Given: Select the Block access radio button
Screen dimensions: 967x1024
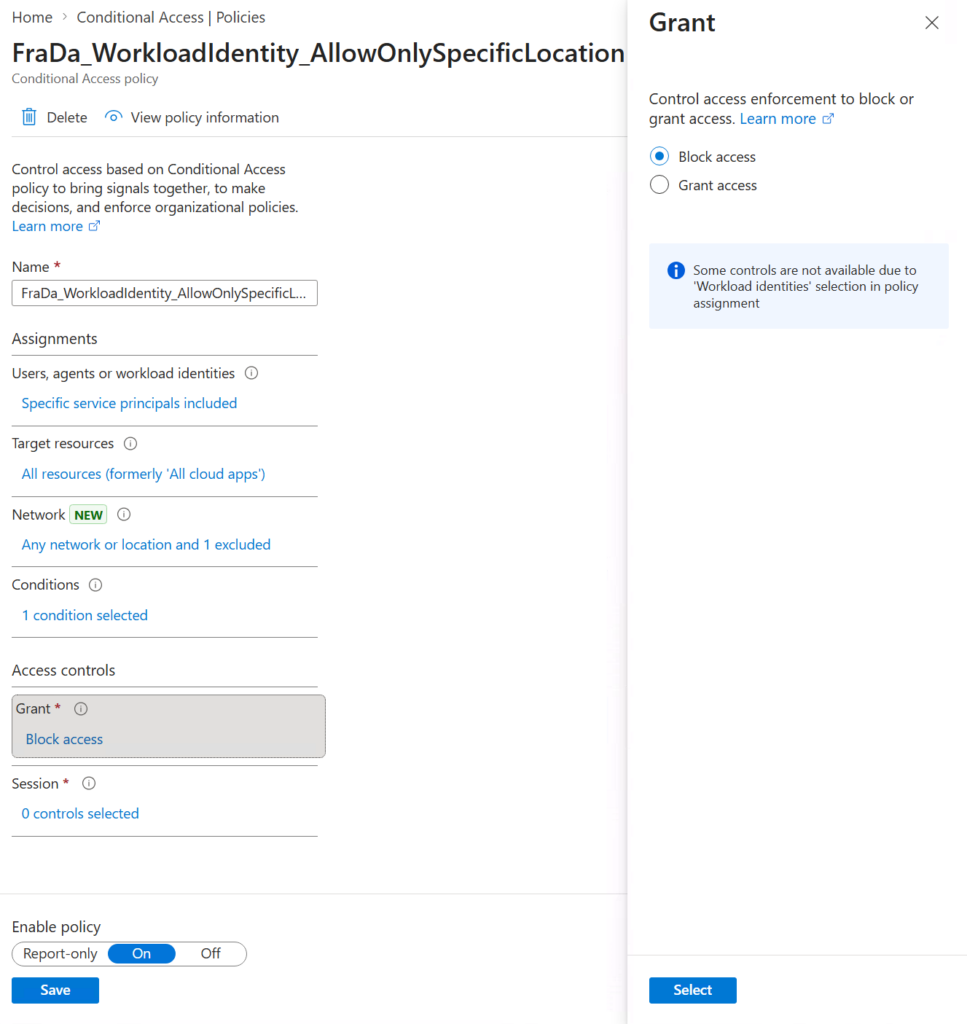Looking at the screenshot, I should tap(659, 156).
